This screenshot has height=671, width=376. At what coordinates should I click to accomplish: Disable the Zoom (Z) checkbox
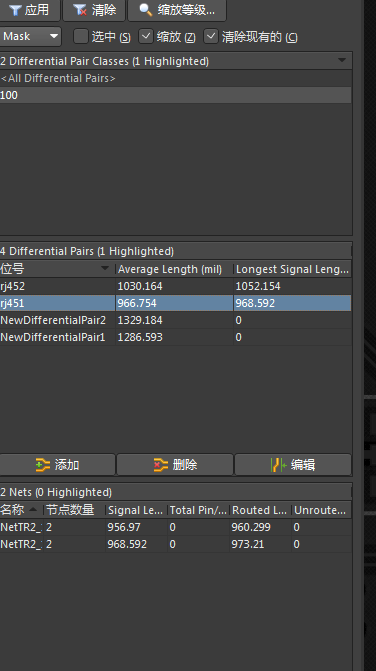point(146,36)
